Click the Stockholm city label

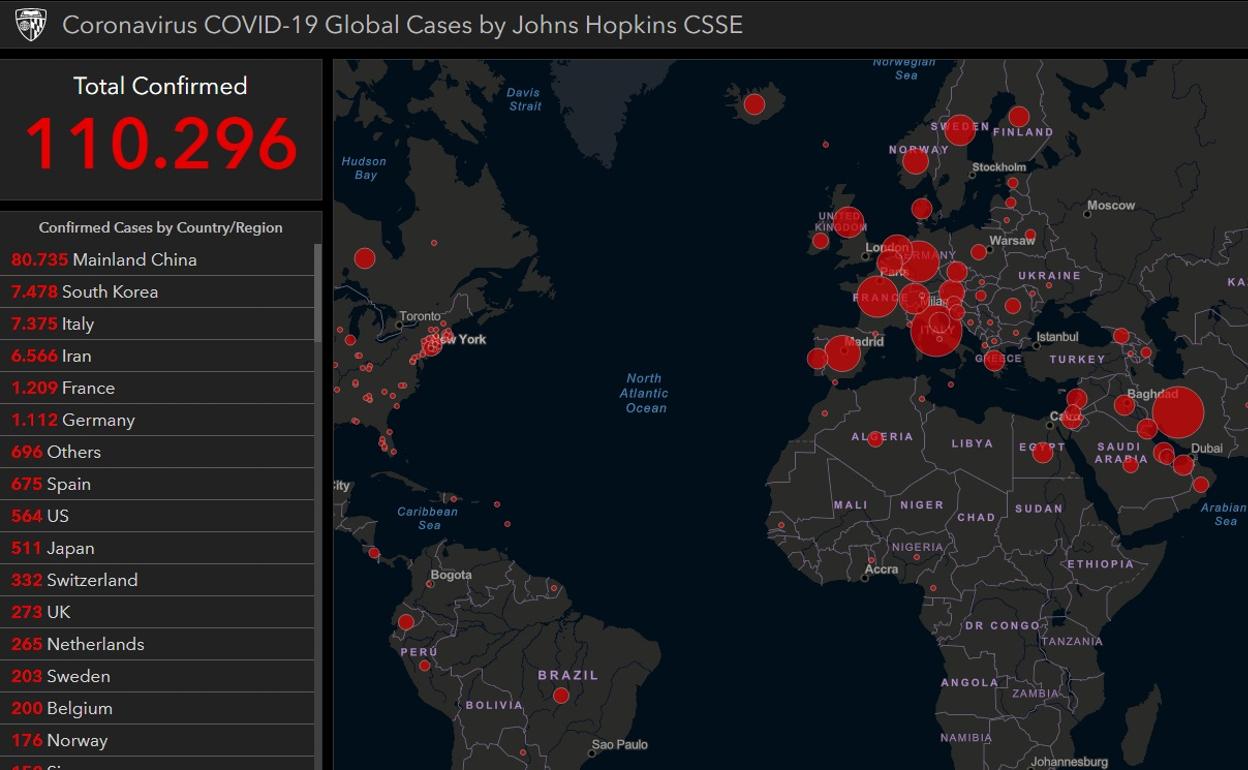[x=999, y=167]
